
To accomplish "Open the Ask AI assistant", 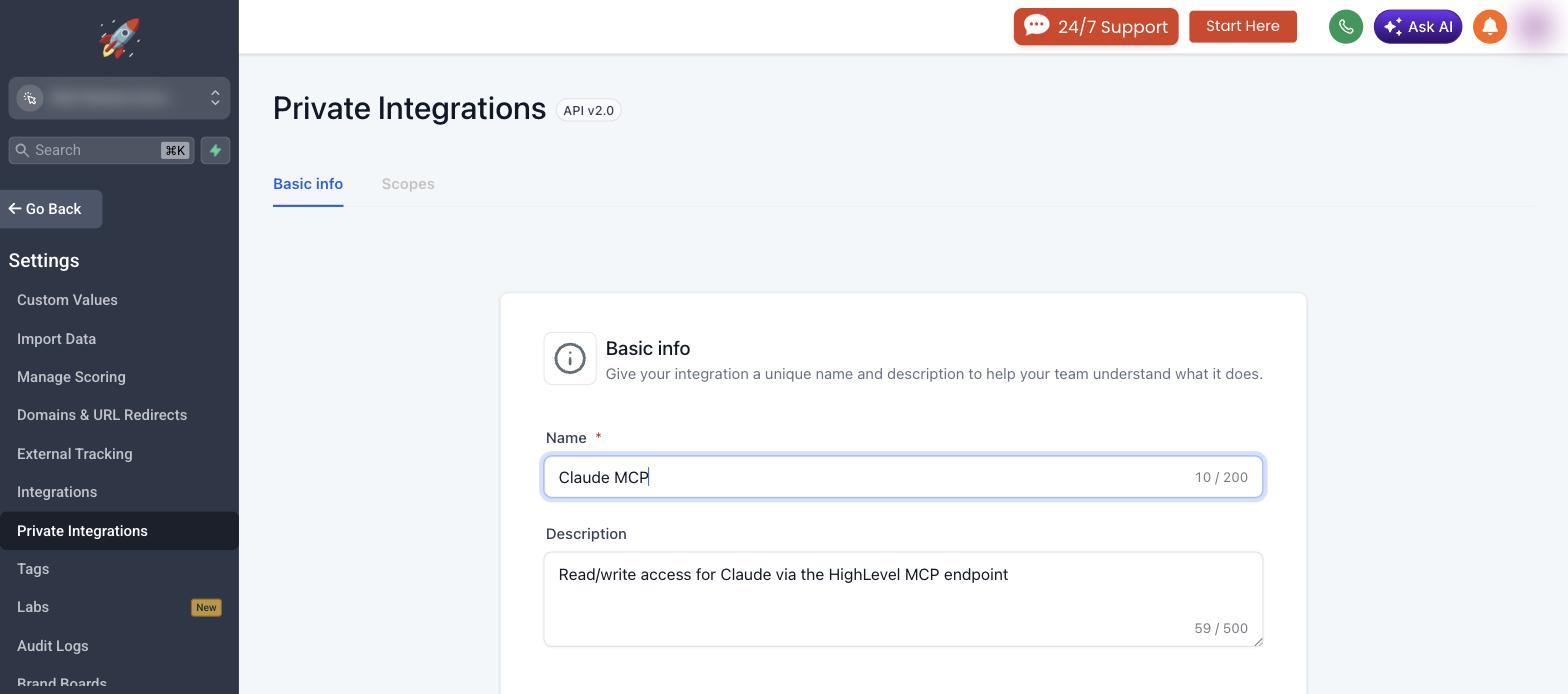I will coord(1418,27).
